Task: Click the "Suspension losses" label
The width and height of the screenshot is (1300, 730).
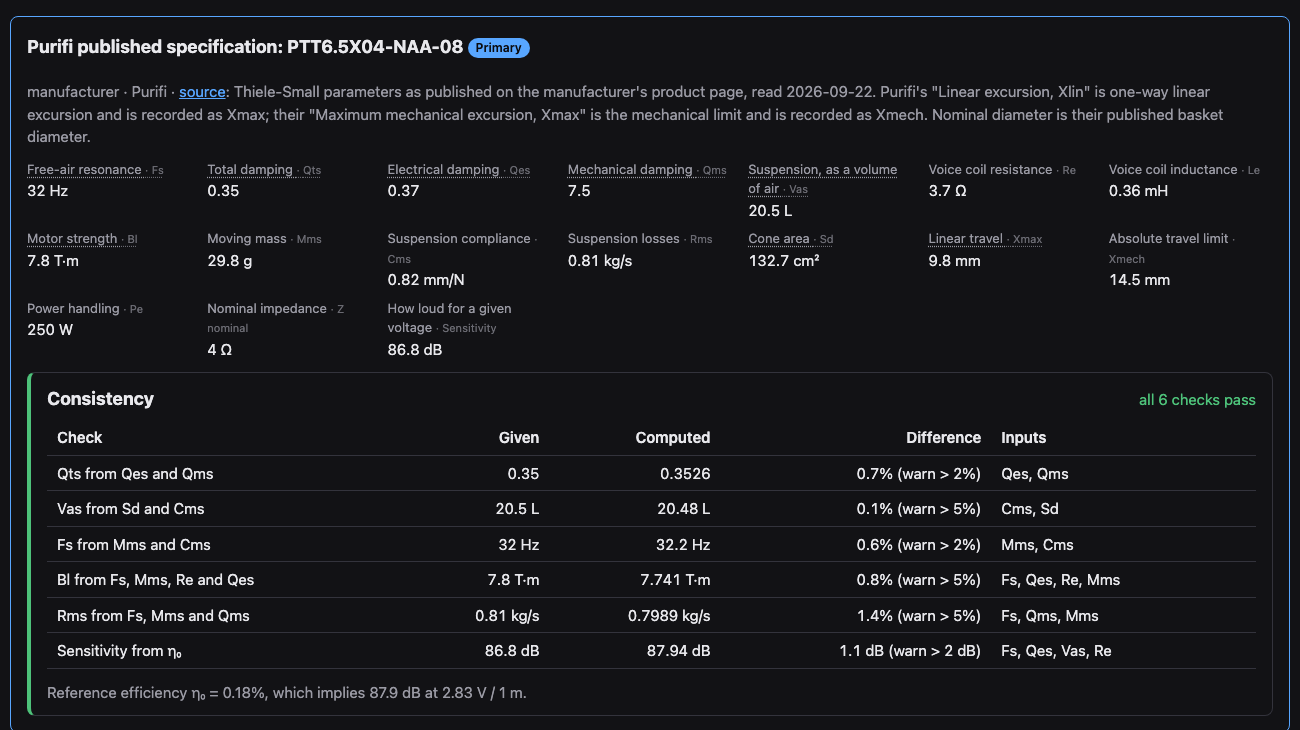Action: 623,239
